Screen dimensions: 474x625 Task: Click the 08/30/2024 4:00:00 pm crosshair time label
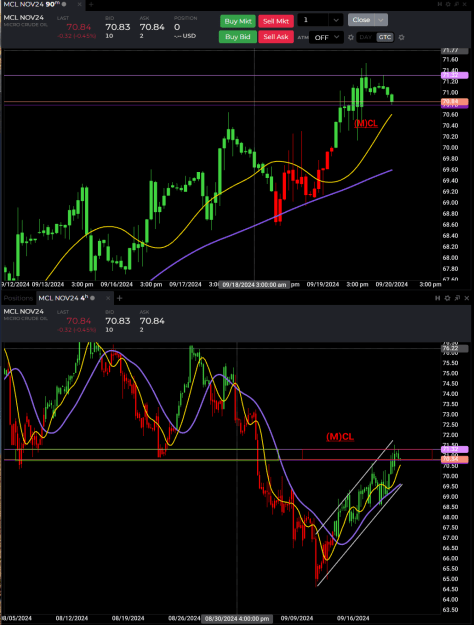point(237,619)
